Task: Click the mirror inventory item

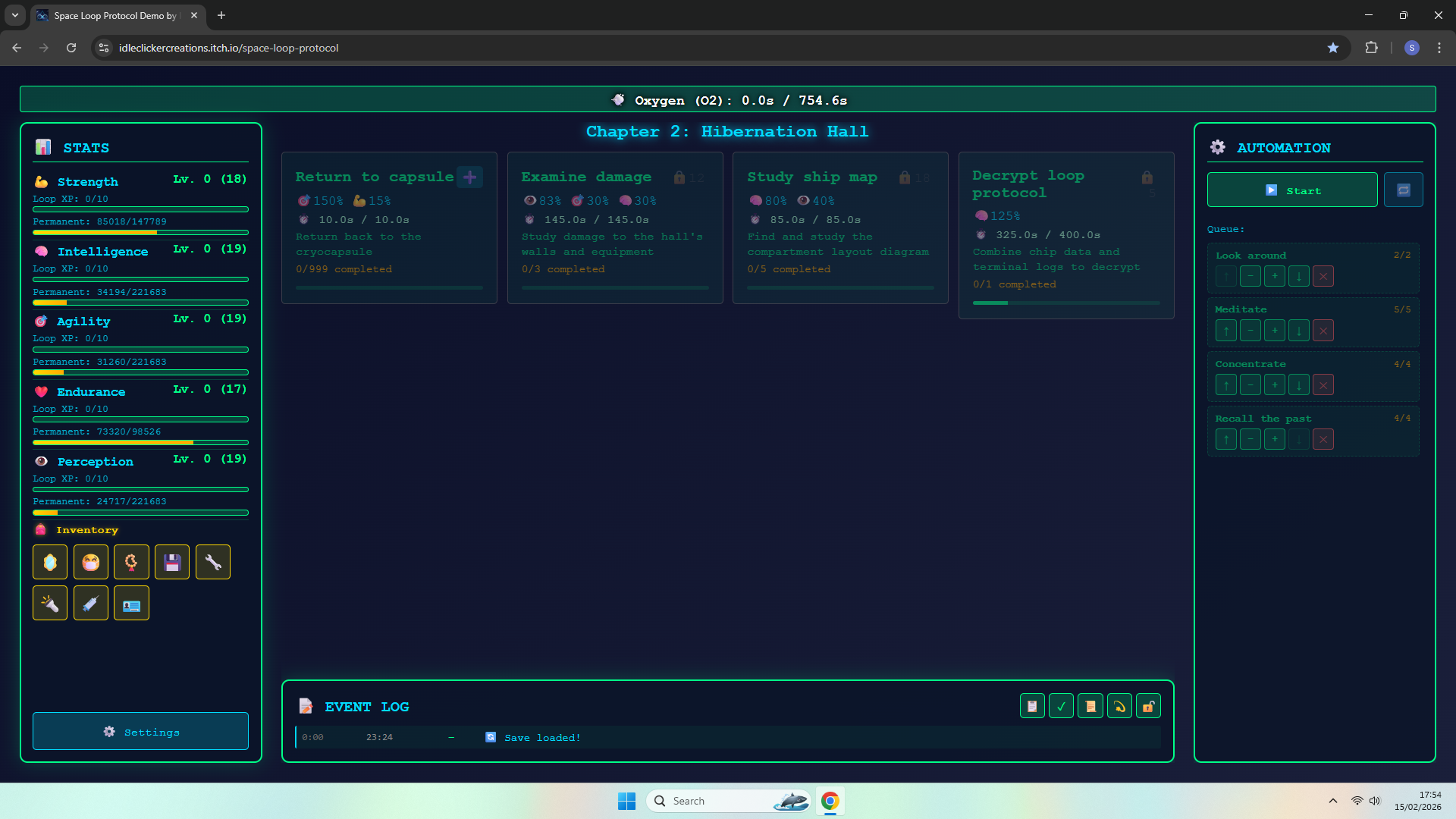Action: (x=50, y=563)
